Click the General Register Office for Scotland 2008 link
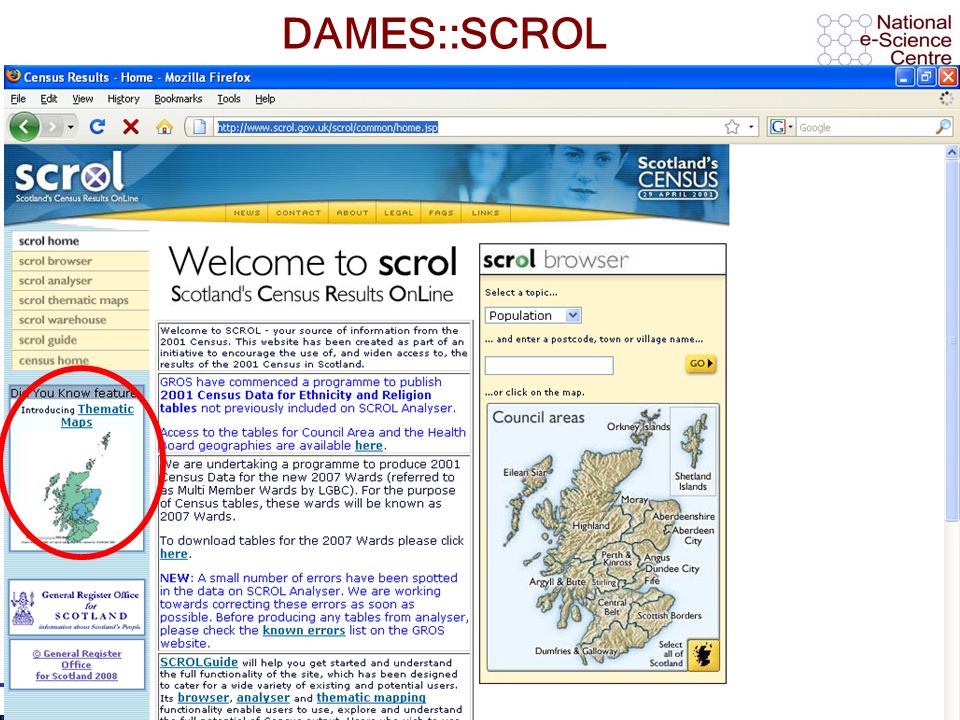Viewport: 960px width, 720px height. point(77,665)
